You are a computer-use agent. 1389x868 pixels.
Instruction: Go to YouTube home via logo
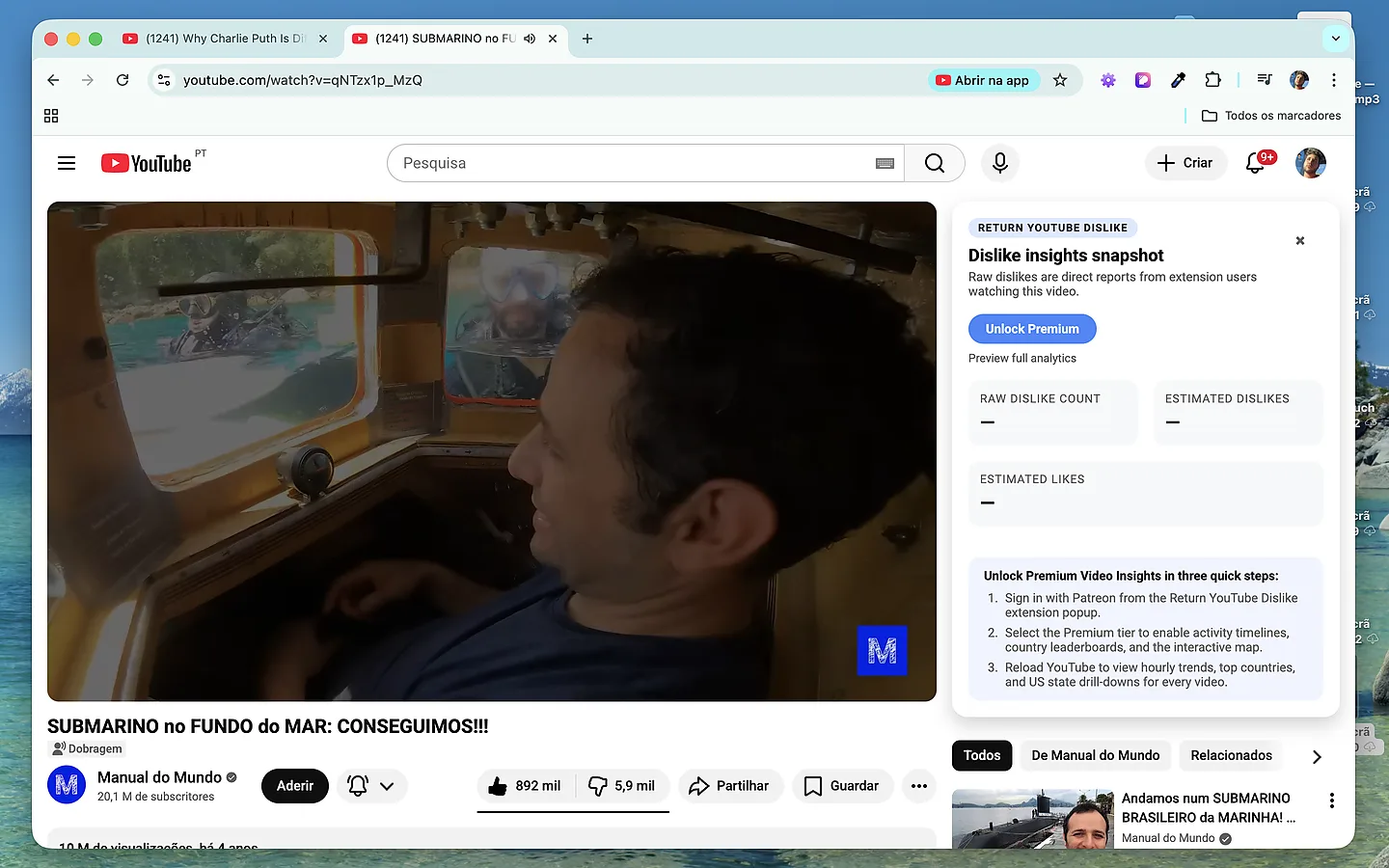click(147, 163)
